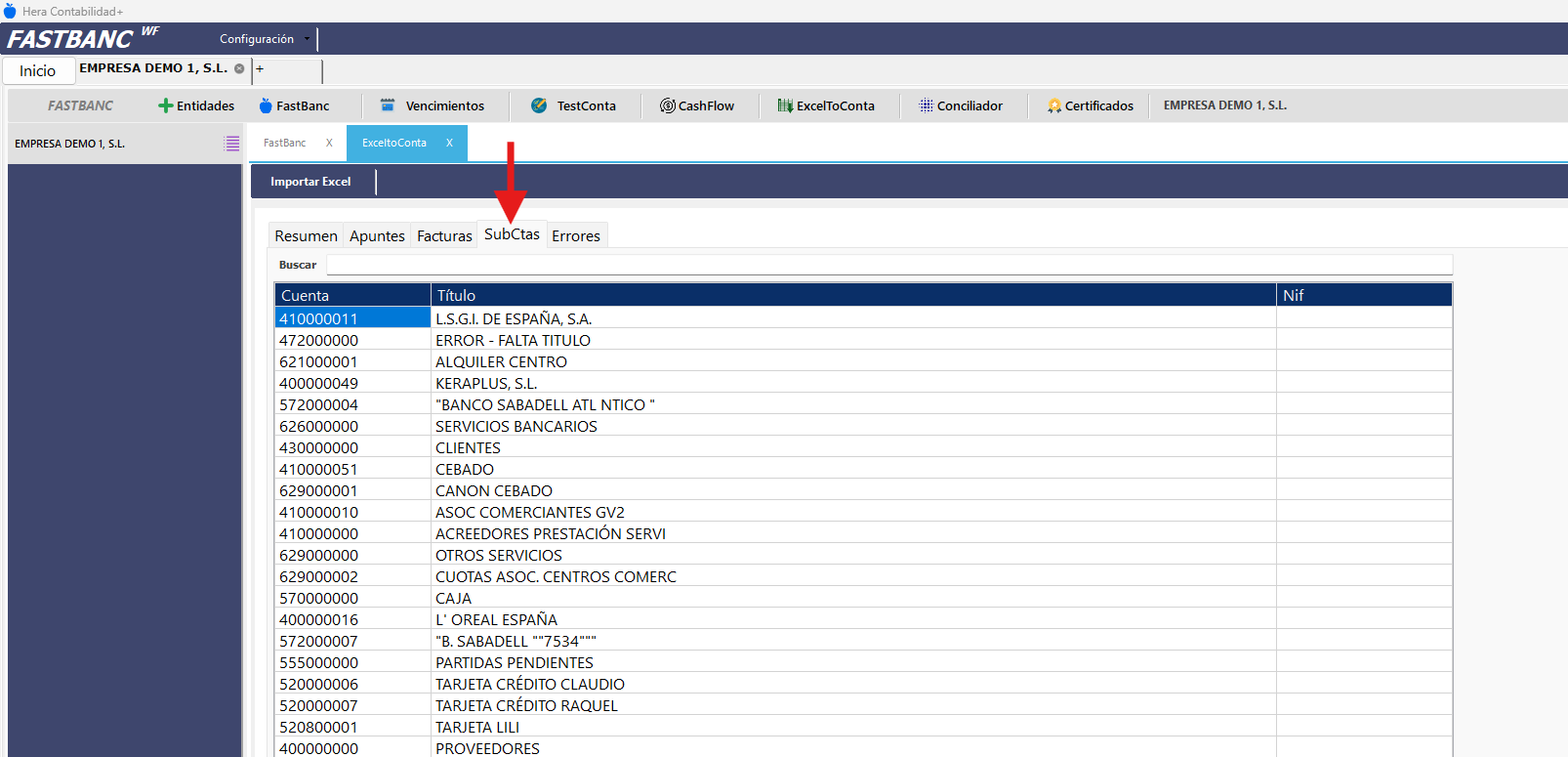The image size is (1568, 757).
Task: Select account cell 572000007
Action: coord(352,641)
